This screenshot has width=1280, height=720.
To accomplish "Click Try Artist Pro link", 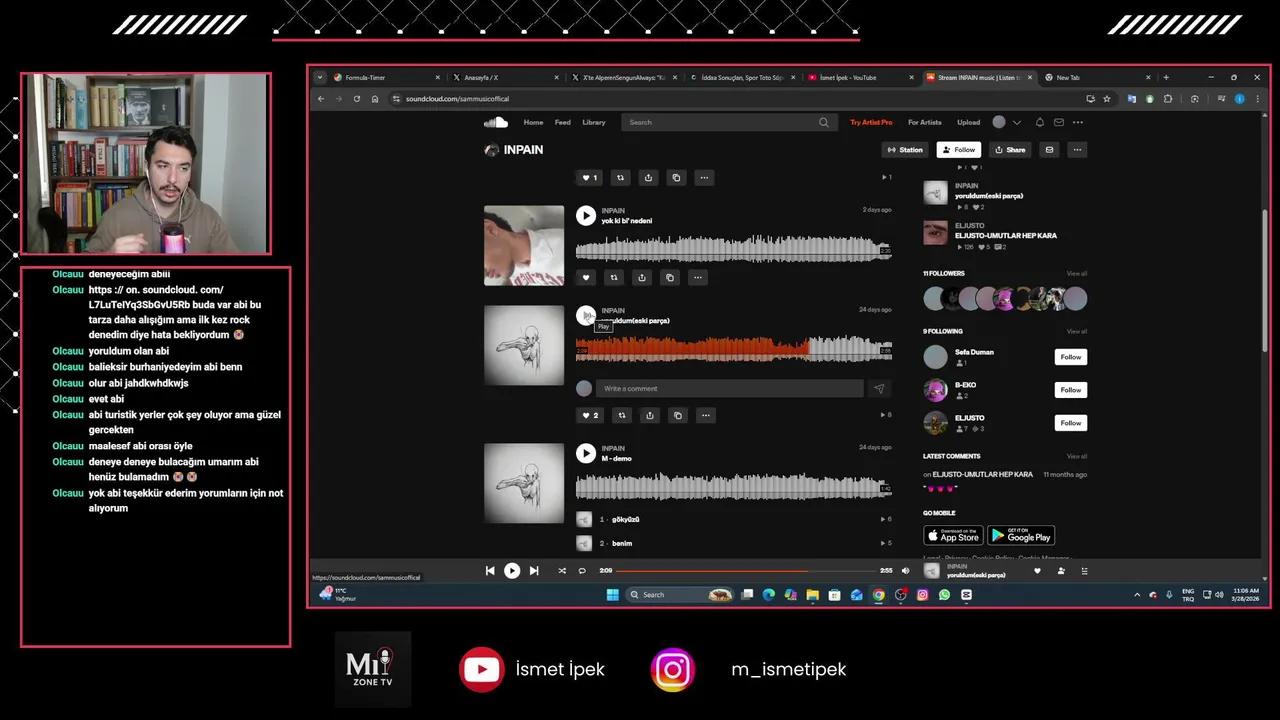I will (871, 122).
